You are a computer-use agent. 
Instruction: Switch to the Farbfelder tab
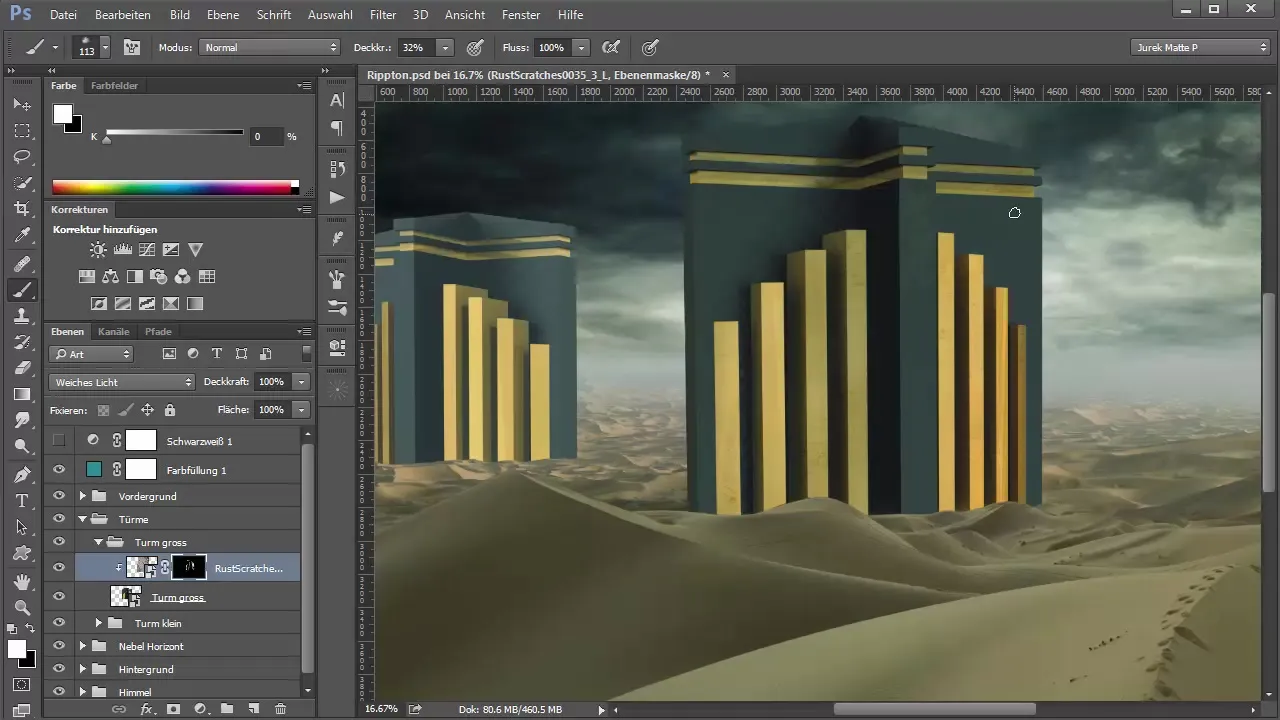click(114, 86)
